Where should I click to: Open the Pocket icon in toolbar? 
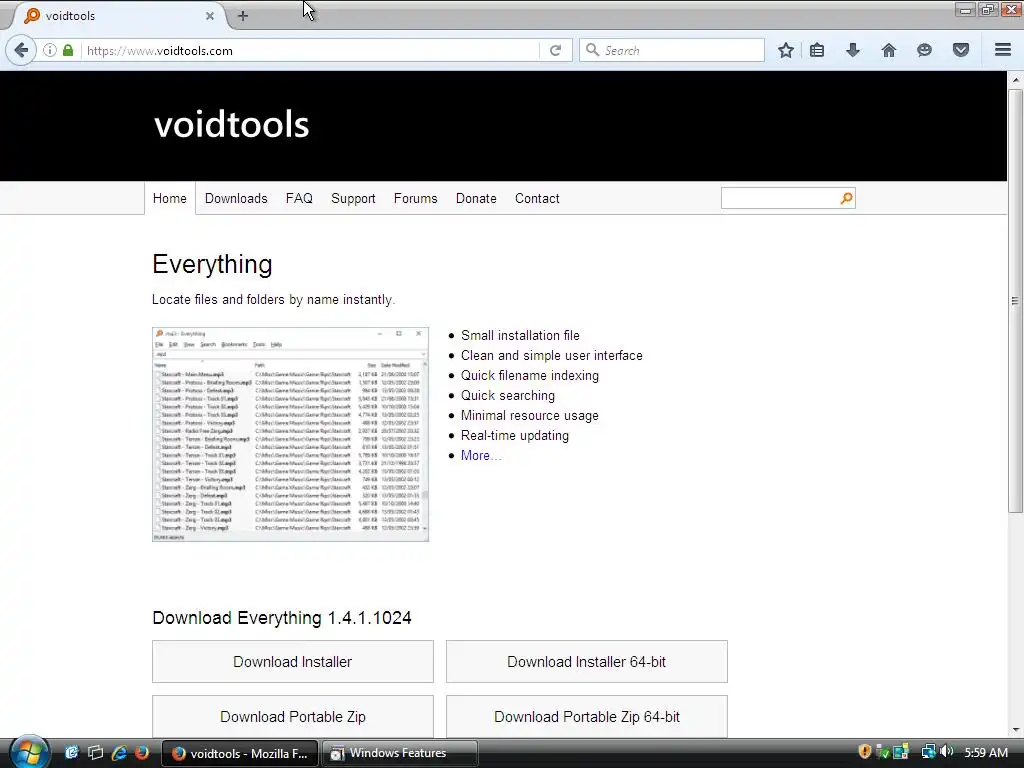[961, 50]
